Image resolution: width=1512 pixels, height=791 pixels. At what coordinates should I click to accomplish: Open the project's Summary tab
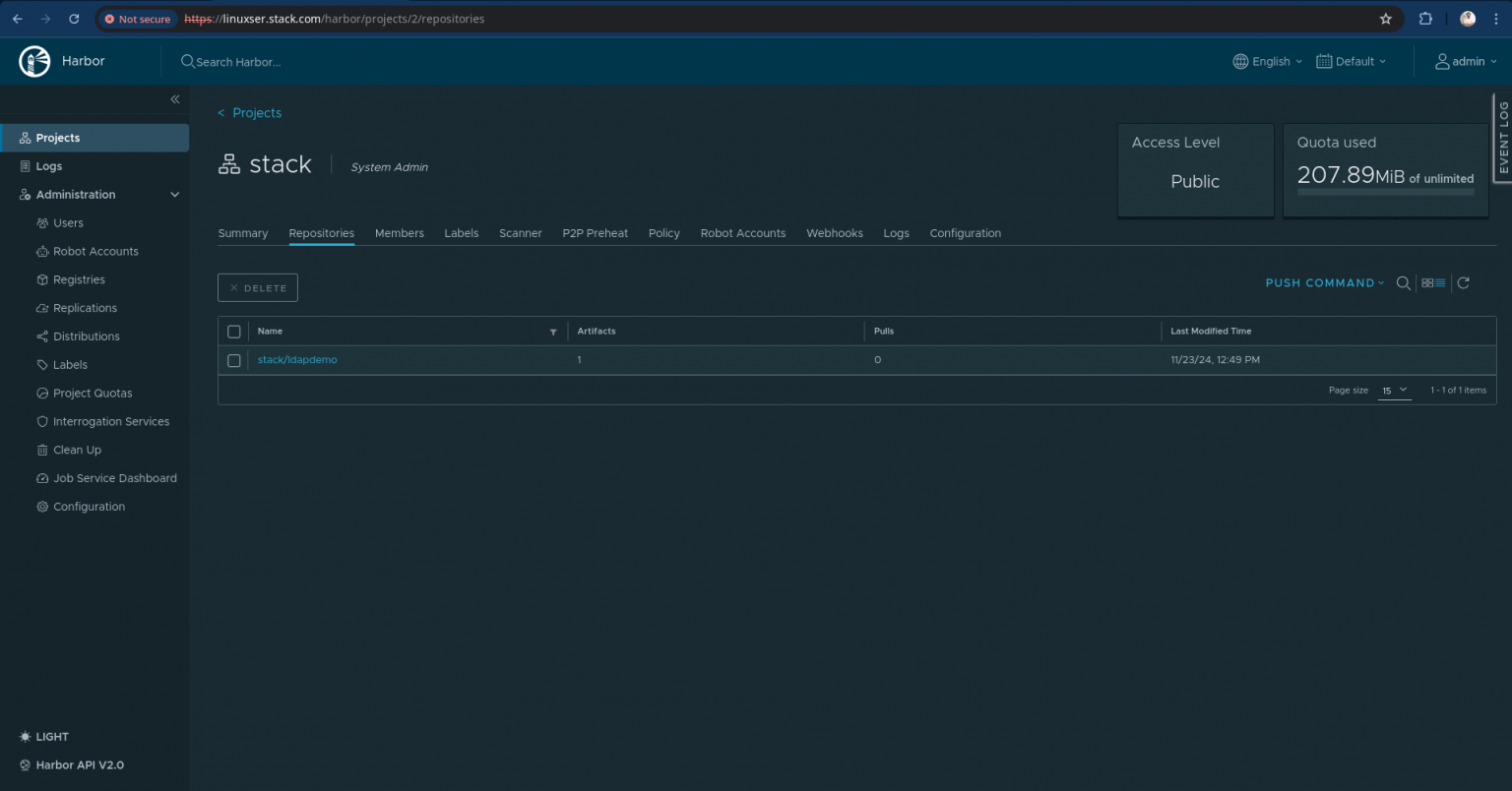(242, 233)
